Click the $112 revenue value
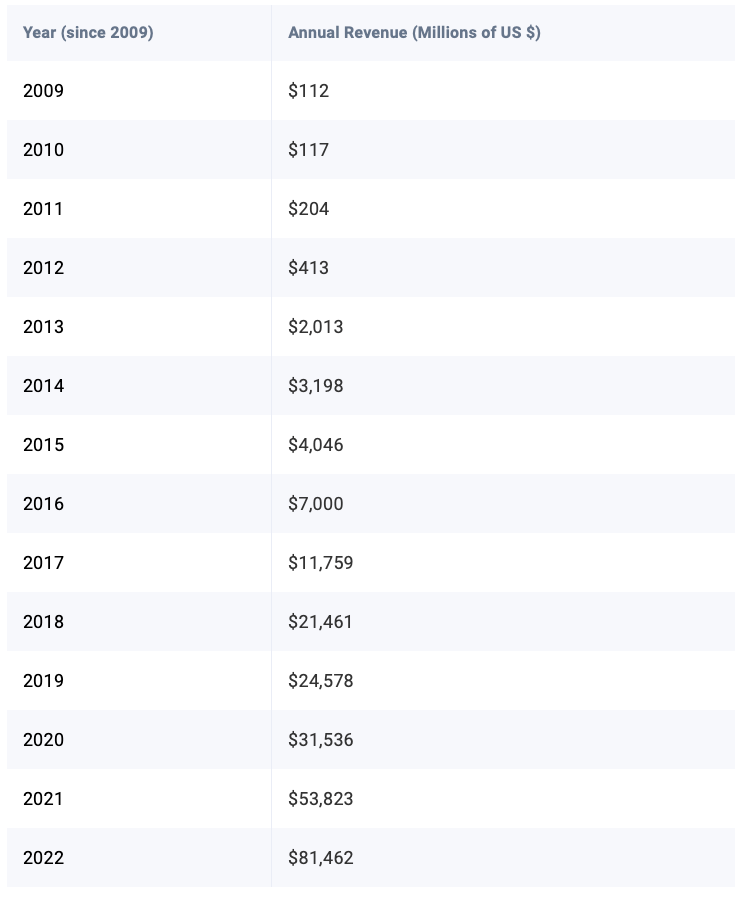 [309, 91]
